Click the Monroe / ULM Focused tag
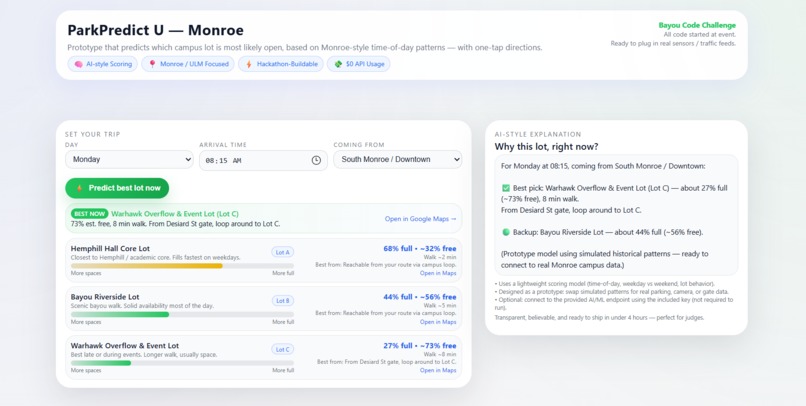The height and width of the screenshot is (406, 806). click(x=188, y=64)
